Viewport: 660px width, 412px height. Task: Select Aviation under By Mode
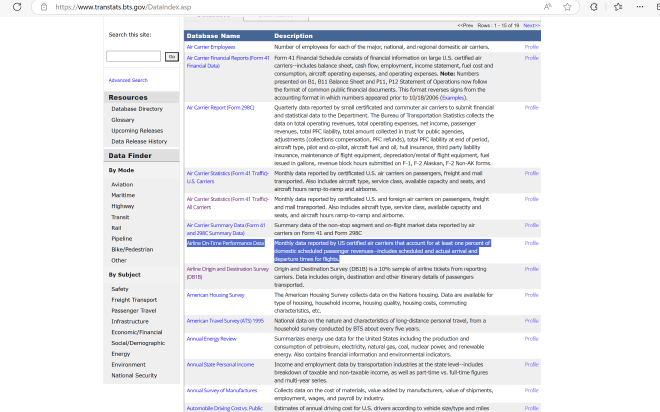click(122, 185)
